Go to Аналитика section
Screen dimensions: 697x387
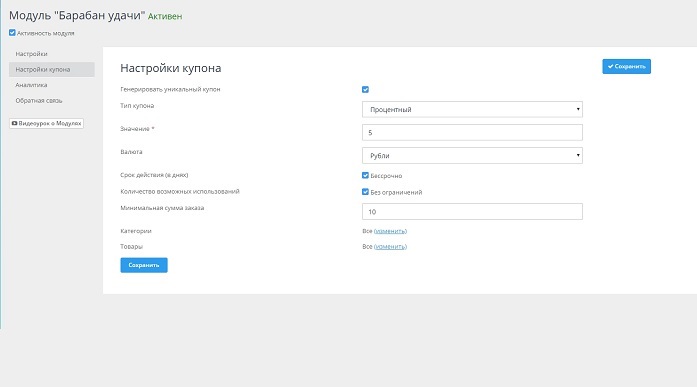tap(31, 85)
